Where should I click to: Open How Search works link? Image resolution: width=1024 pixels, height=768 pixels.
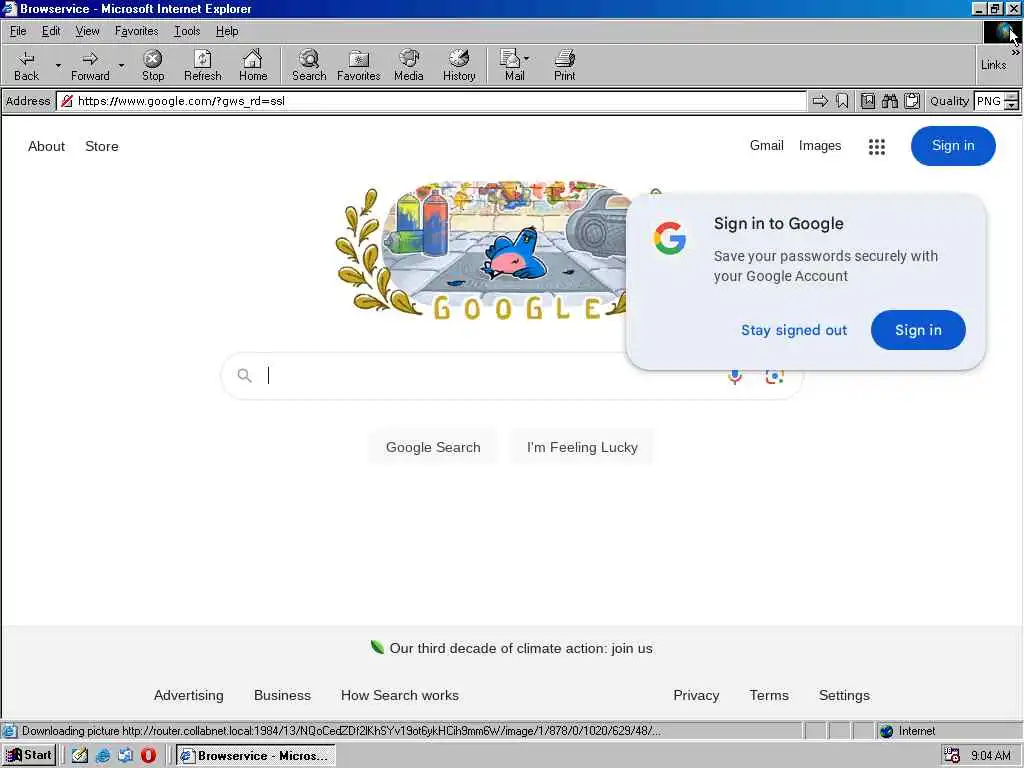[400, 696]
